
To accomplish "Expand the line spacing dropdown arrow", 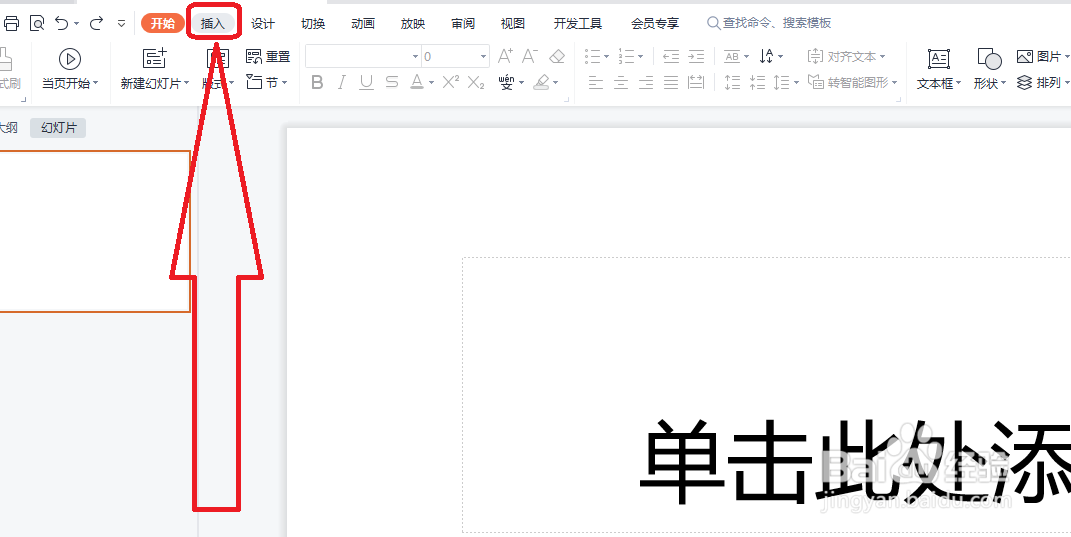I will (x=796, y=83).
